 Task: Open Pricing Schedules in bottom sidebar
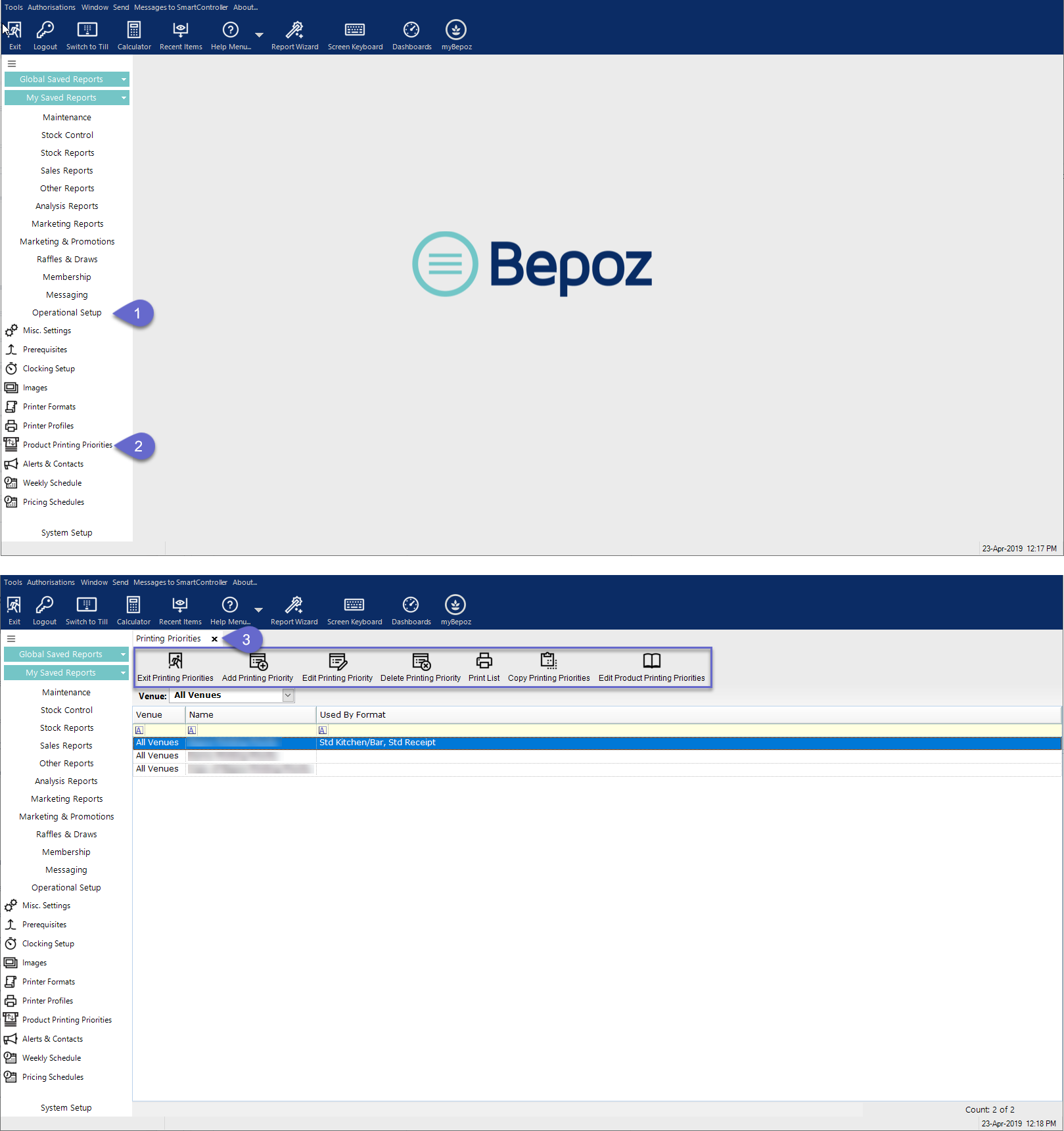(x=53, y=1077)
